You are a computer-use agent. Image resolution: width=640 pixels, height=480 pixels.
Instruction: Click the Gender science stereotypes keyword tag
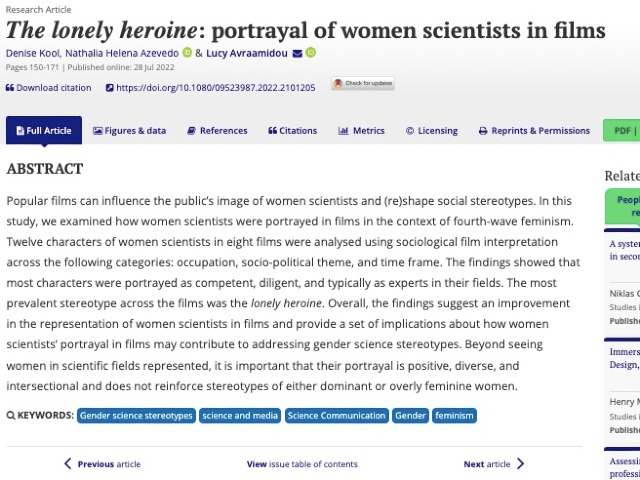[x=136, y=415]
